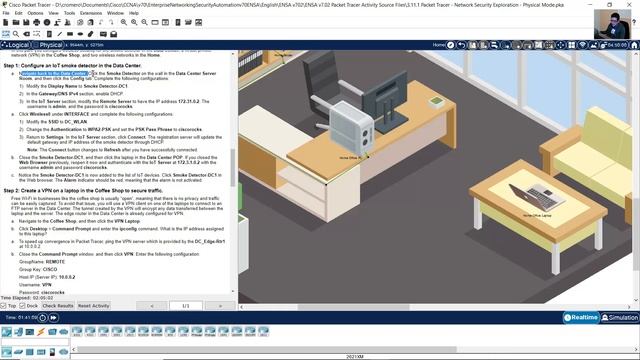Pick the Draw Line tool
The width and height of the screenshot is (640, 360).
60,34
